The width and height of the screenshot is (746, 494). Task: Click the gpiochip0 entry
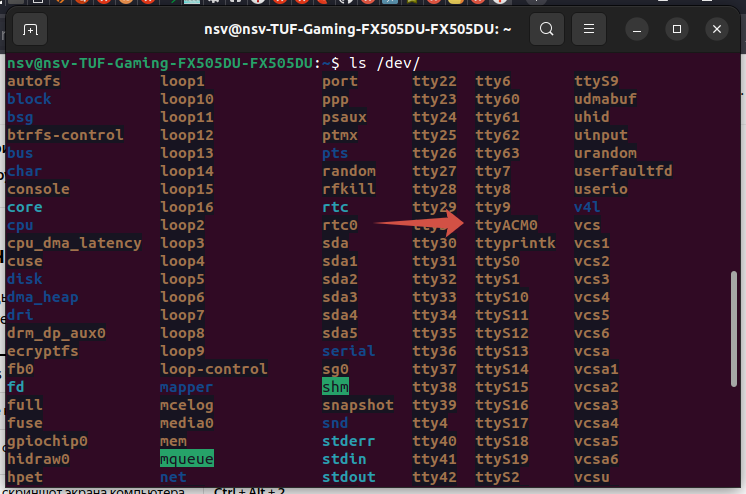coord(47,441)
